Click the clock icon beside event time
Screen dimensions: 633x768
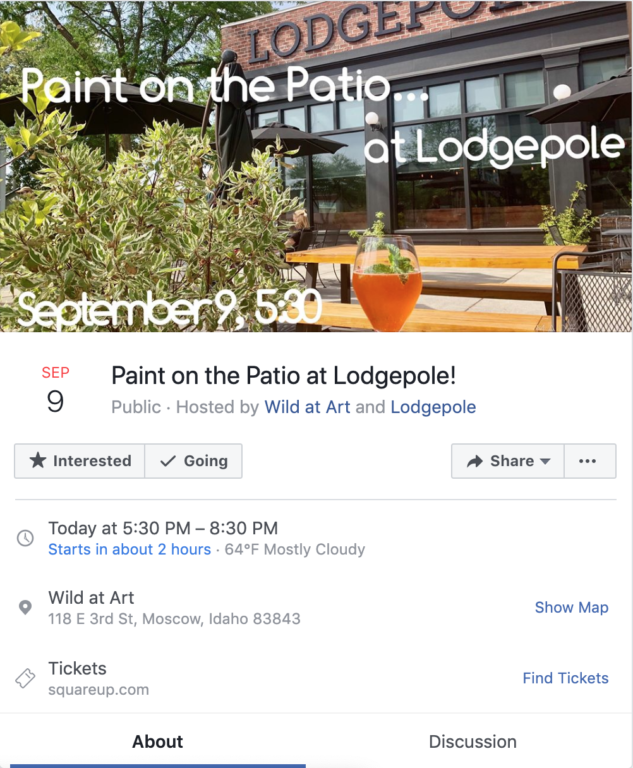[26, 538]
